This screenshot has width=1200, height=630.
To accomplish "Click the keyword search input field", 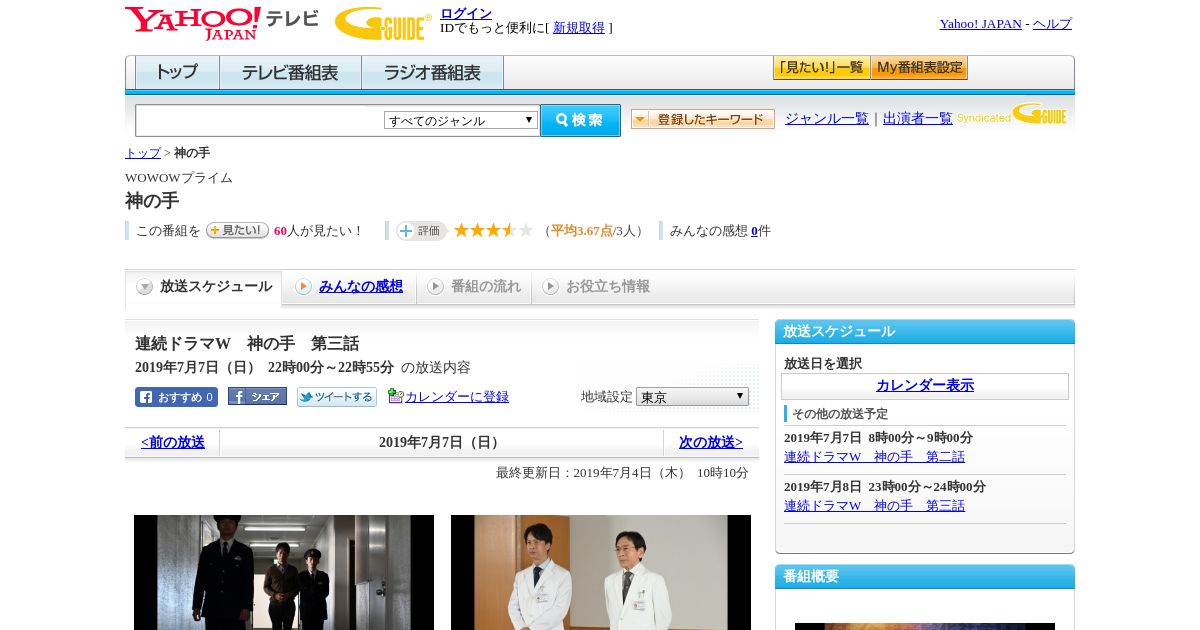I will click(260, 120).
